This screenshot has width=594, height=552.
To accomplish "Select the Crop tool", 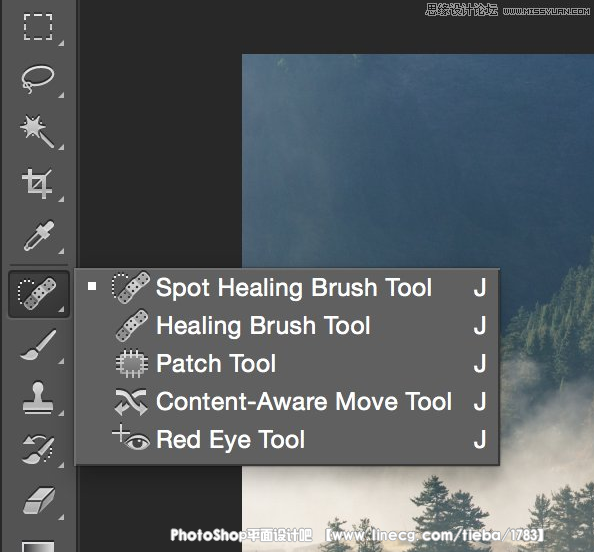I will [38, 184].
